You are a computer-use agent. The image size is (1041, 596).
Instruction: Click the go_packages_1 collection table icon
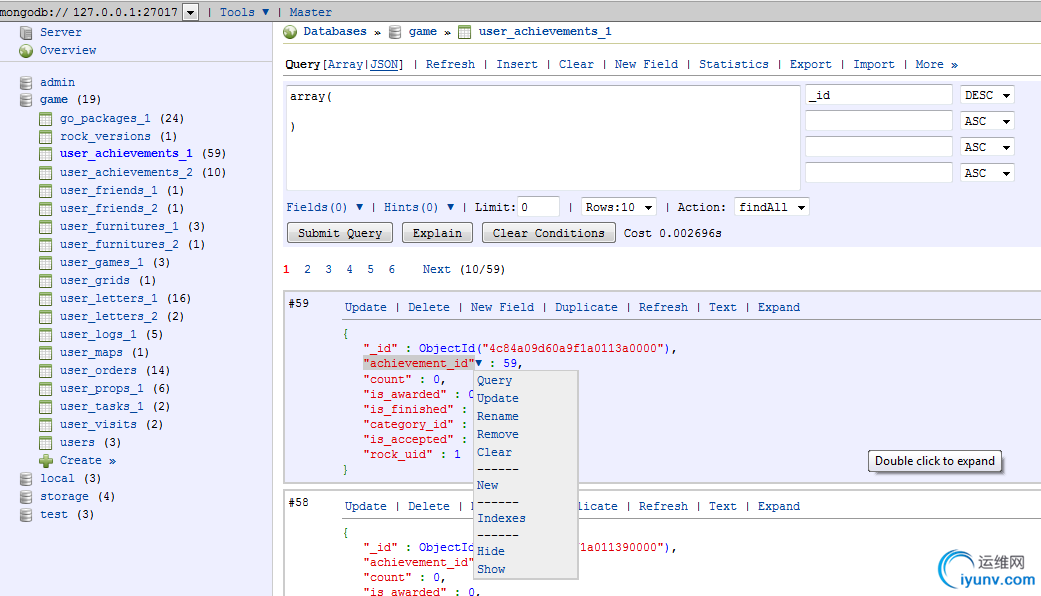(45, 119)
